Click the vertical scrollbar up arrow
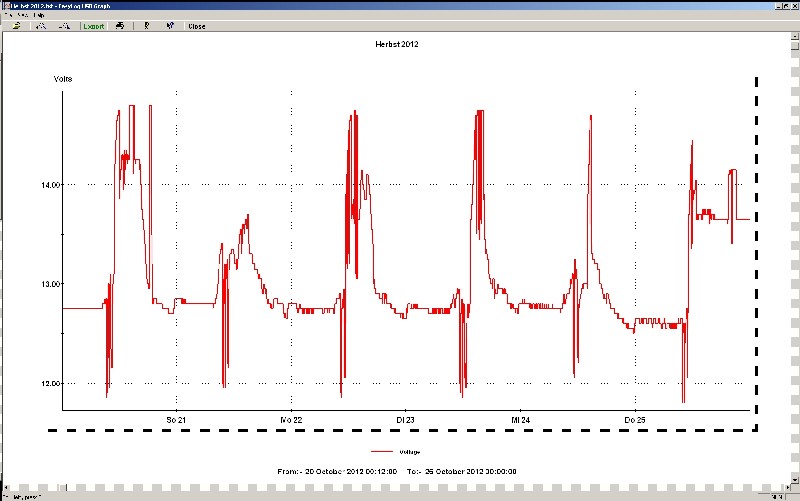The image size is (800, 501). coord(794,38)
